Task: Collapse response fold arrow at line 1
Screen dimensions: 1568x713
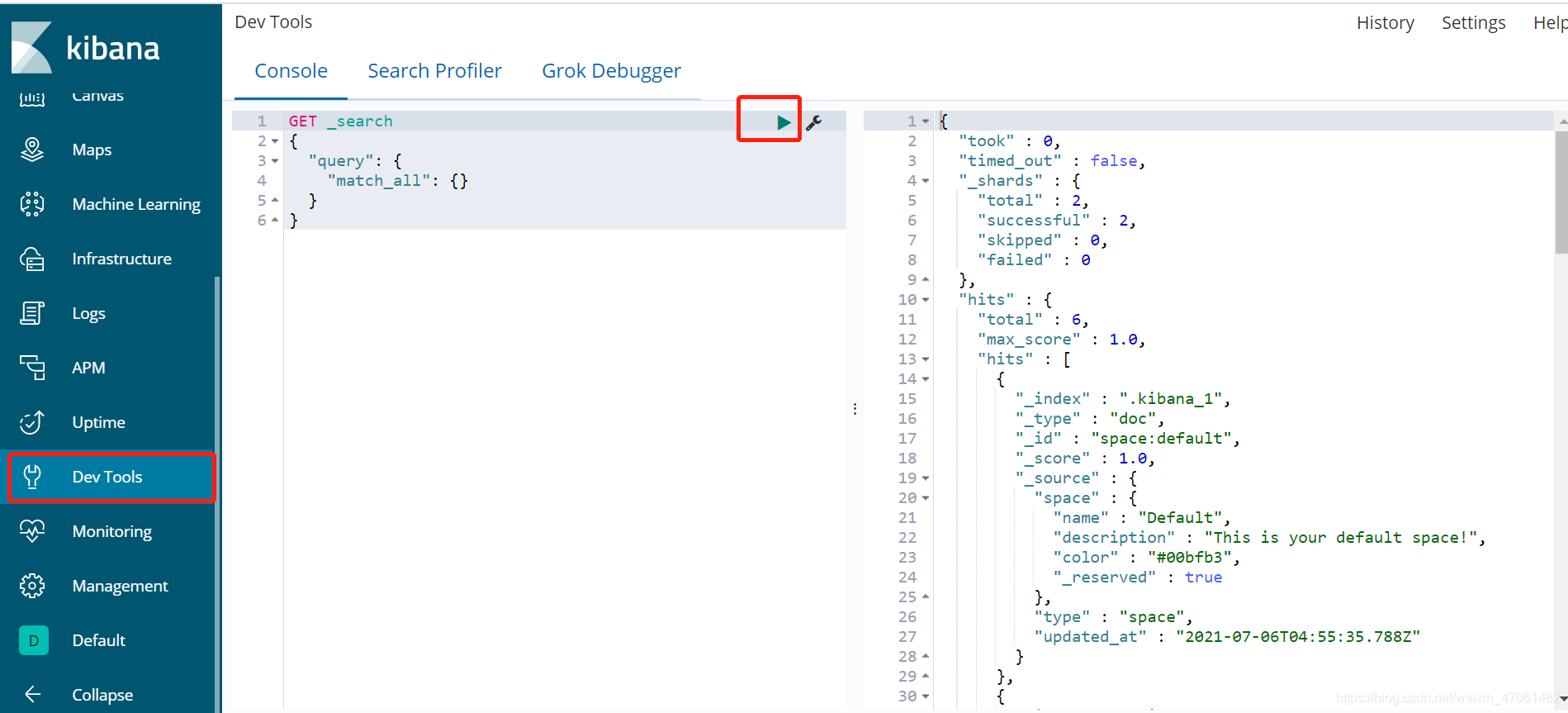Action: click(x=926, y=121)
